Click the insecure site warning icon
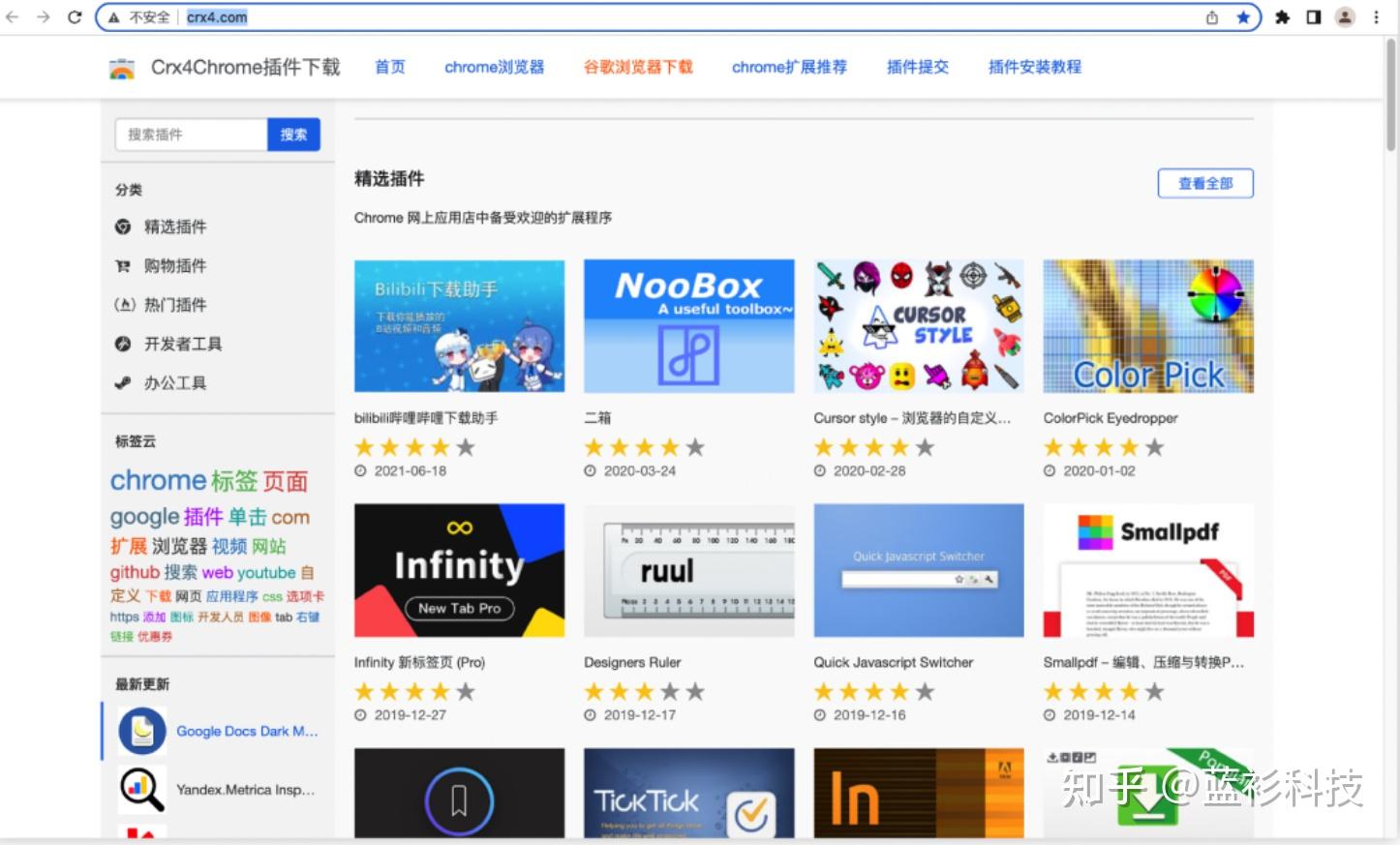The width and height of the screenshot is (1400, 845). click(114, 17)
